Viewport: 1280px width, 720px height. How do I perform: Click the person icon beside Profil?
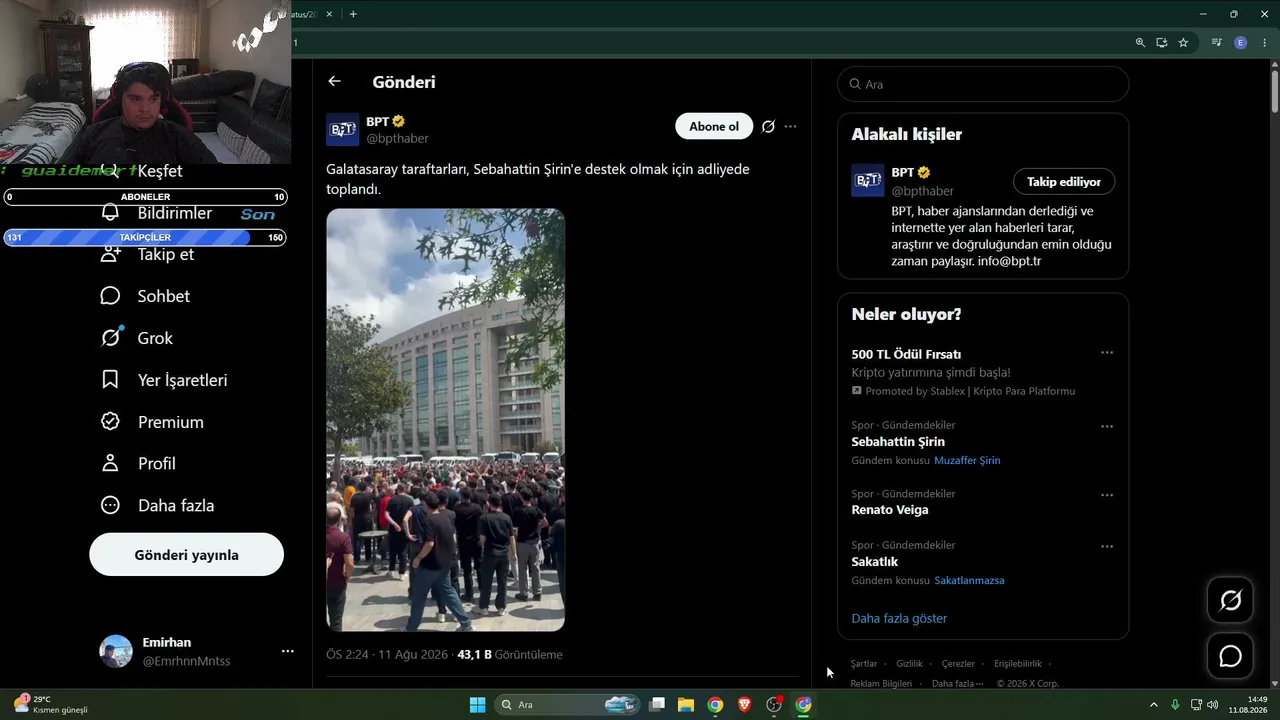(x=111, y=464)
